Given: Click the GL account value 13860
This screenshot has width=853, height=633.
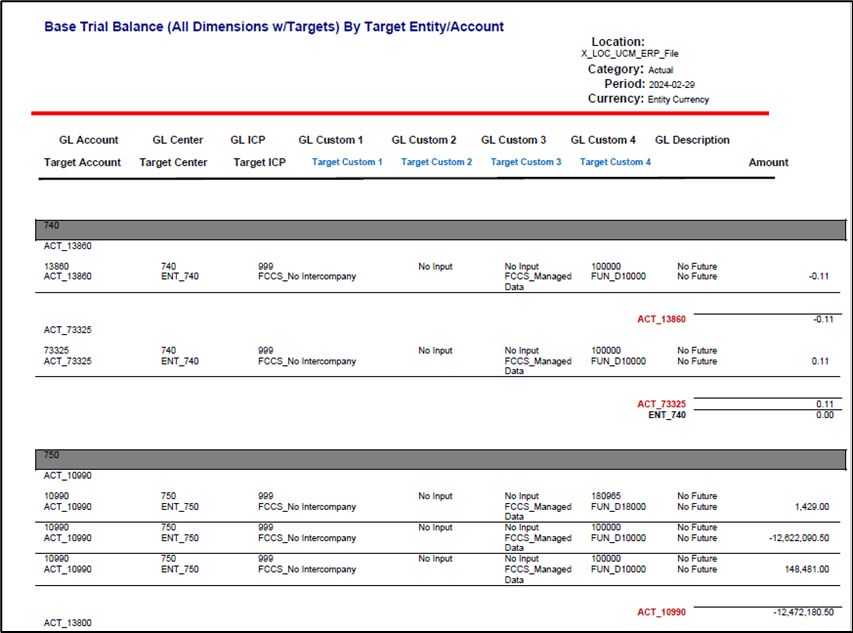Looking at the screenshot, I should (56, 266).
